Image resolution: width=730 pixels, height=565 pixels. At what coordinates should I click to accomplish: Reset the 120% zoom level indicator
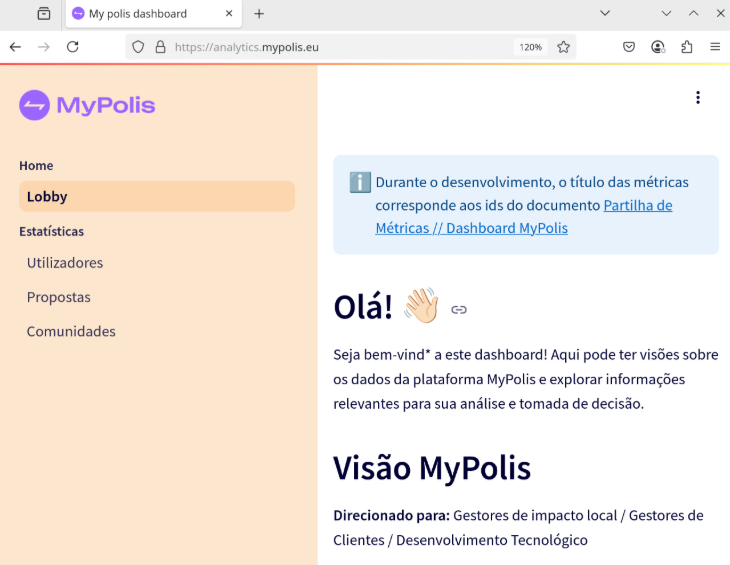529,47
